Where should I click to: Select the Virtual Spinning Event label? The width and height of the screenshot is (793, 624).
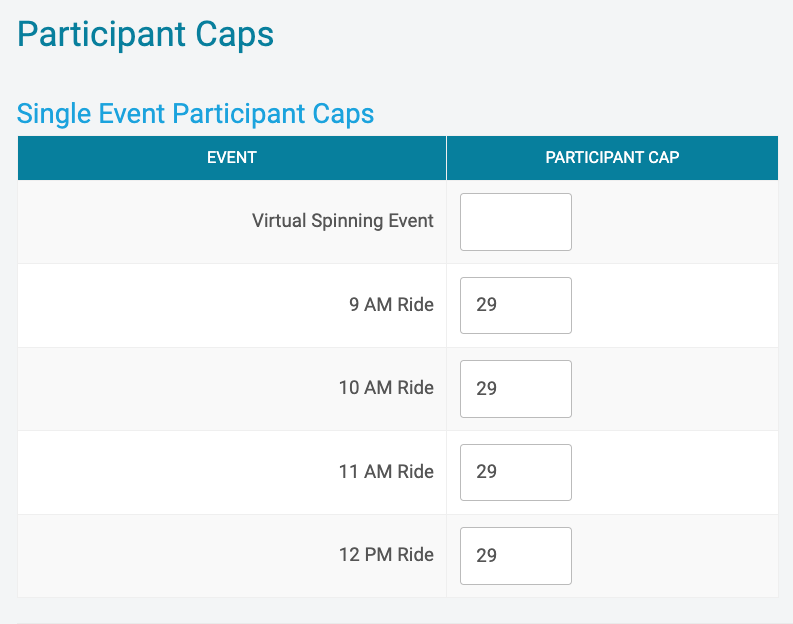pyautogui.click(x=343, y=221)
